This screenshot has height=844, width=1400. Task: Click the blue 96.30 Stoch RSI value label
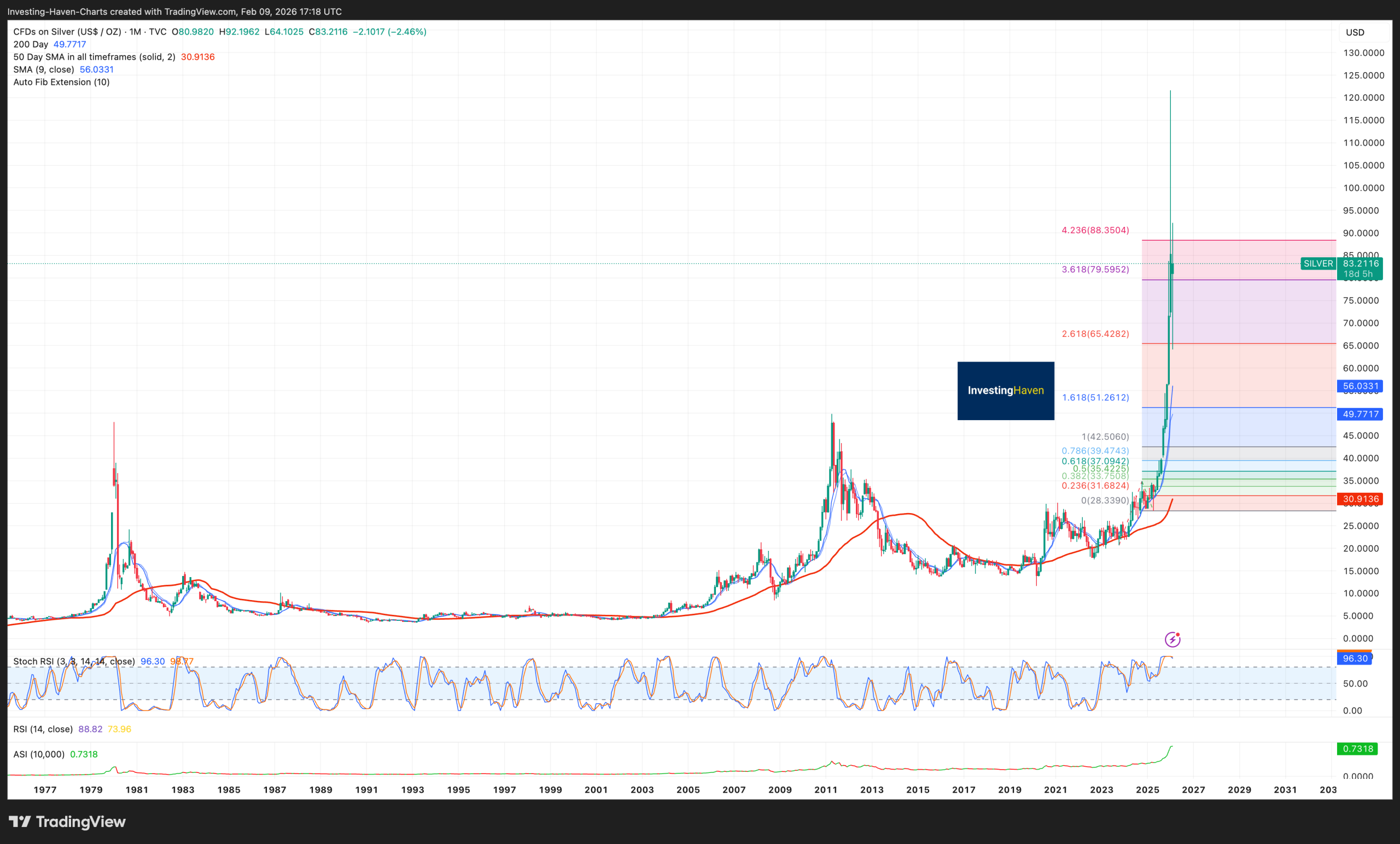[x=1356, y=658]
